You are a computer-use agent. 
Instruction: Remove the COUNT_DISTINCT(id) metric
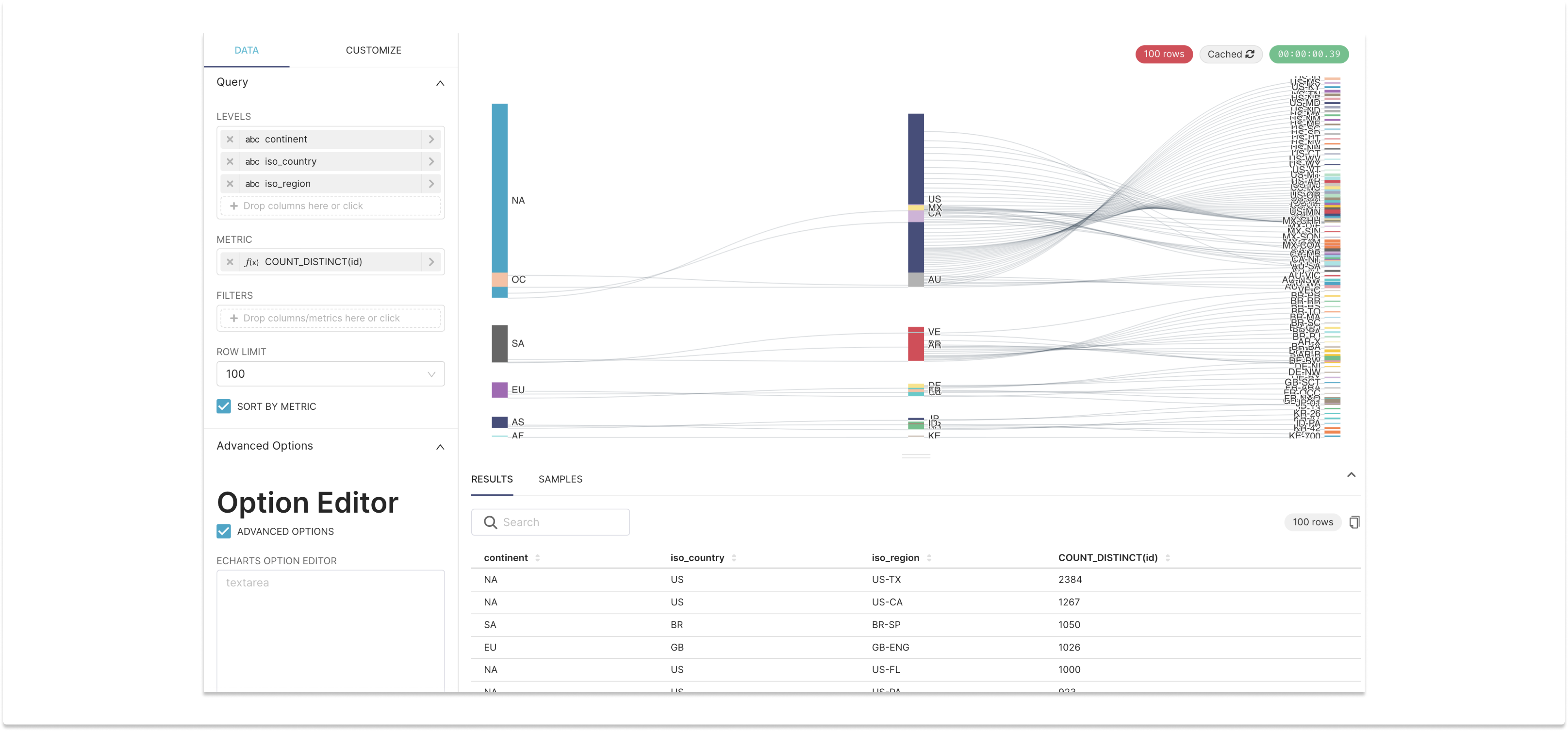[x=229, y=262]
